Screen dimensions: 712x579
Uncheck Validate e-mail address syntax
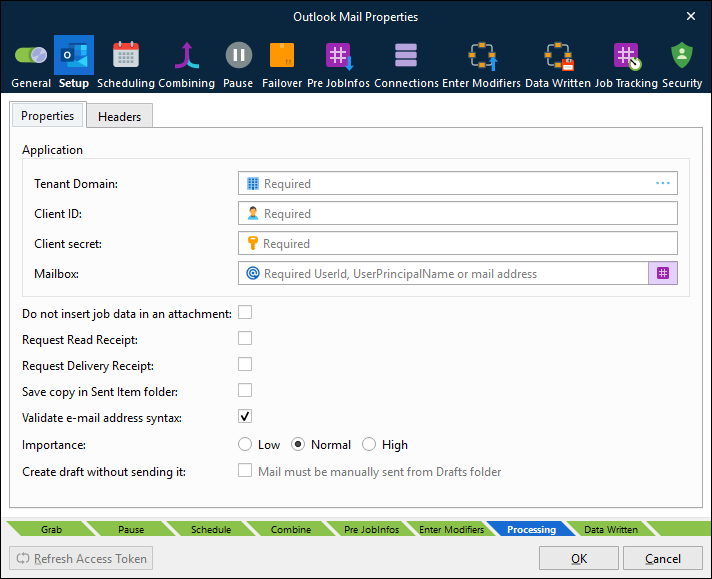pos(245,416)
